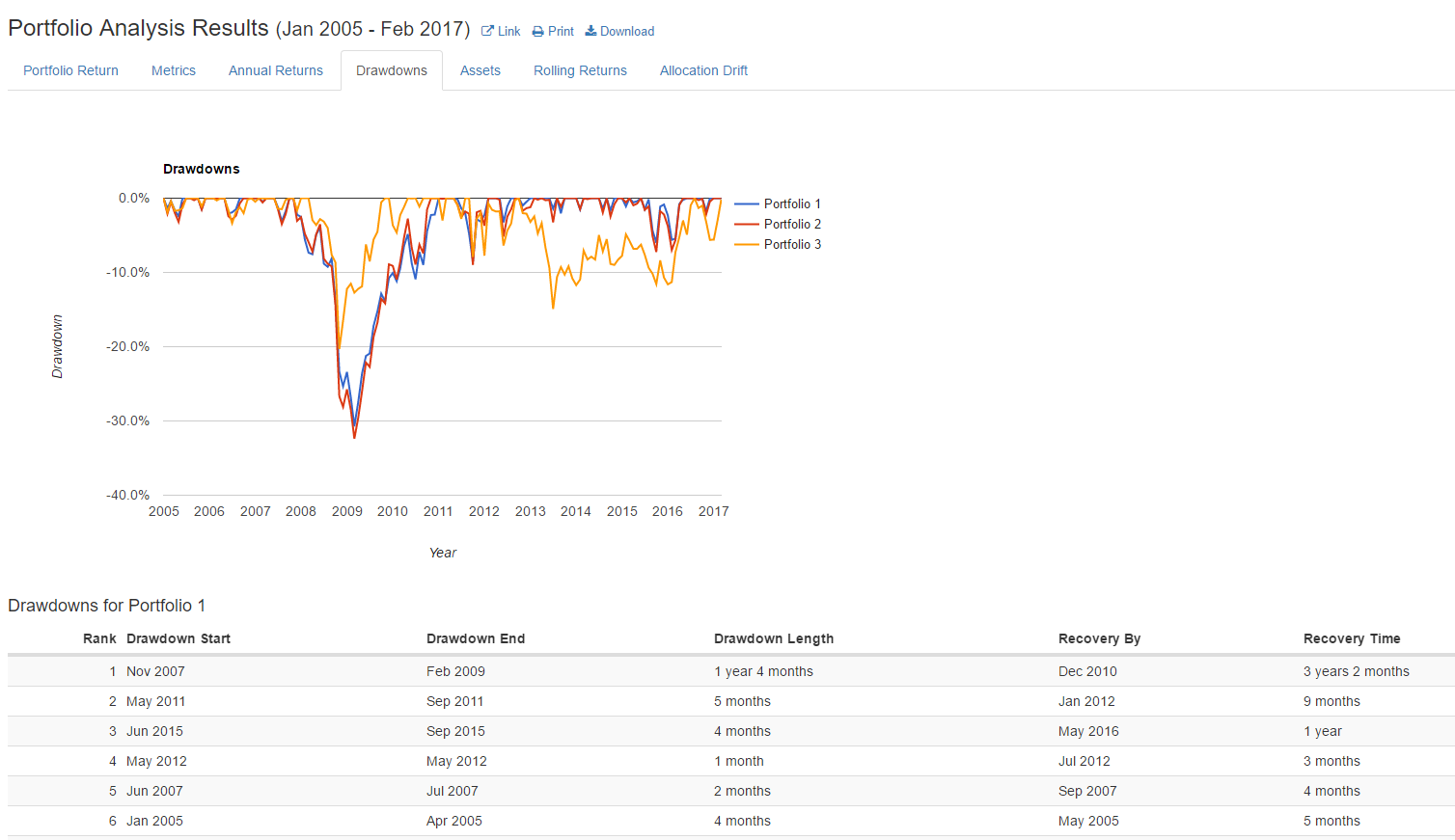
Task: Select the Drawdowns tab
Action: click(392, 70)
